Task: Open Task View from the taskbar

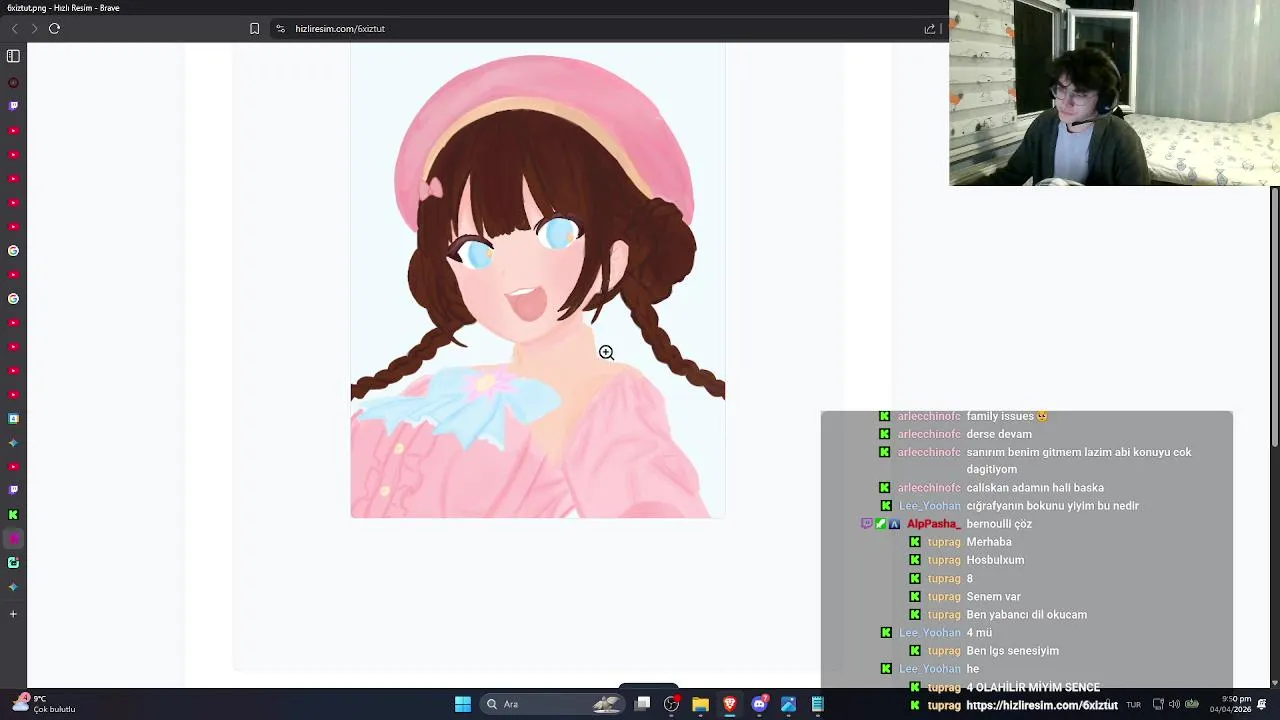Action: click(x=643, y=704)
